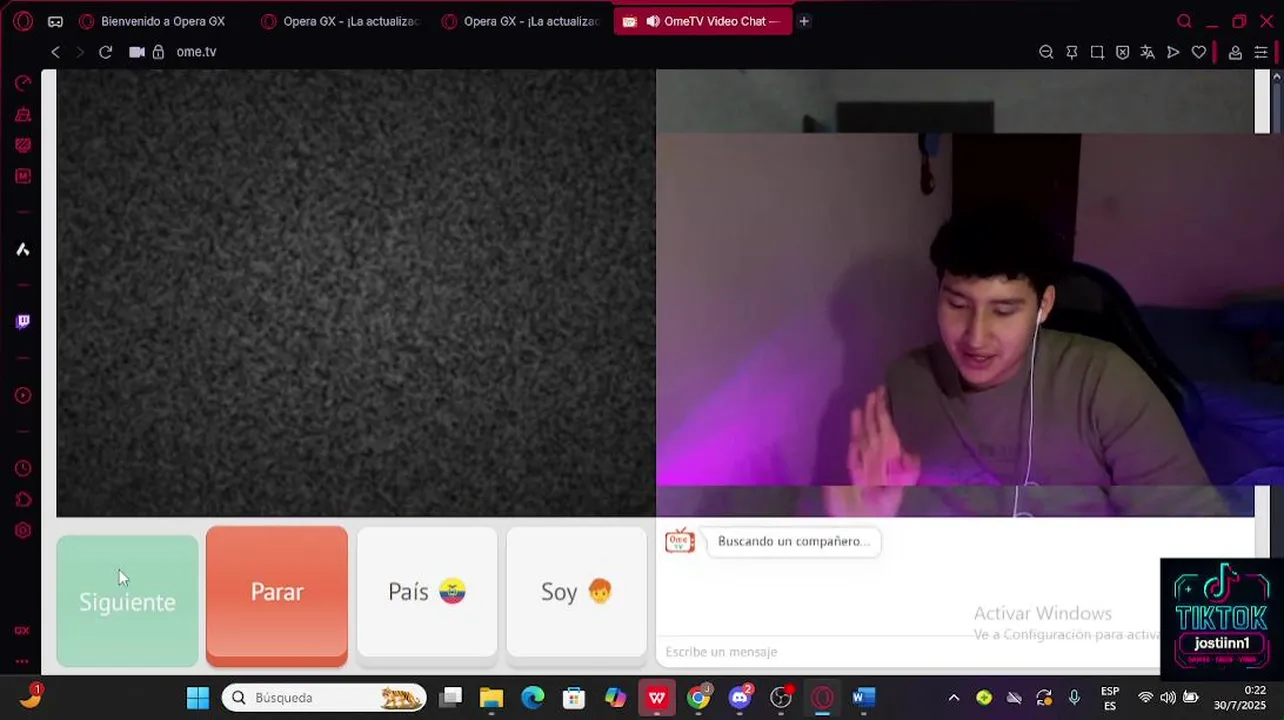The image size is (1284, 720).
Task: Mute the OmeTV tab audio icon
Action: tap(653, 21)
